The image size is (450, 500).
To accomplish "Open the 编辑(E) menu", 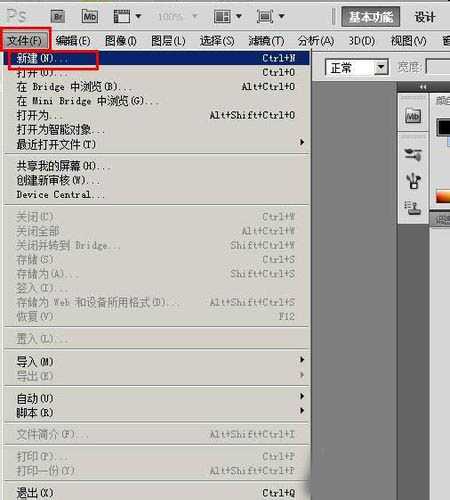I will click(73, 41).
